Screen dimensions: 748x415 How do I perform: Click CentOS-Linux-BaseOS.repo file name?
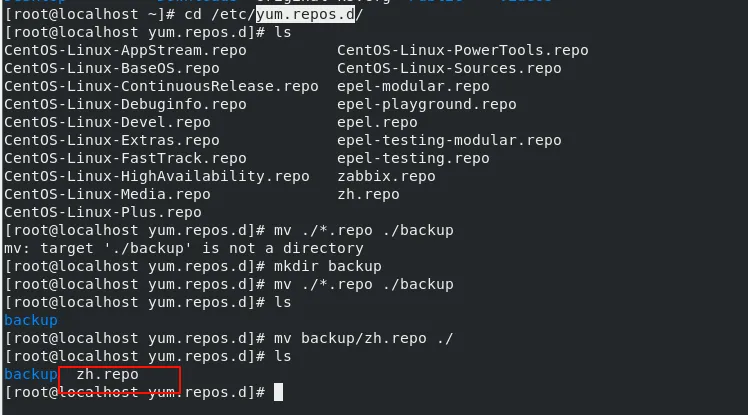112,68
